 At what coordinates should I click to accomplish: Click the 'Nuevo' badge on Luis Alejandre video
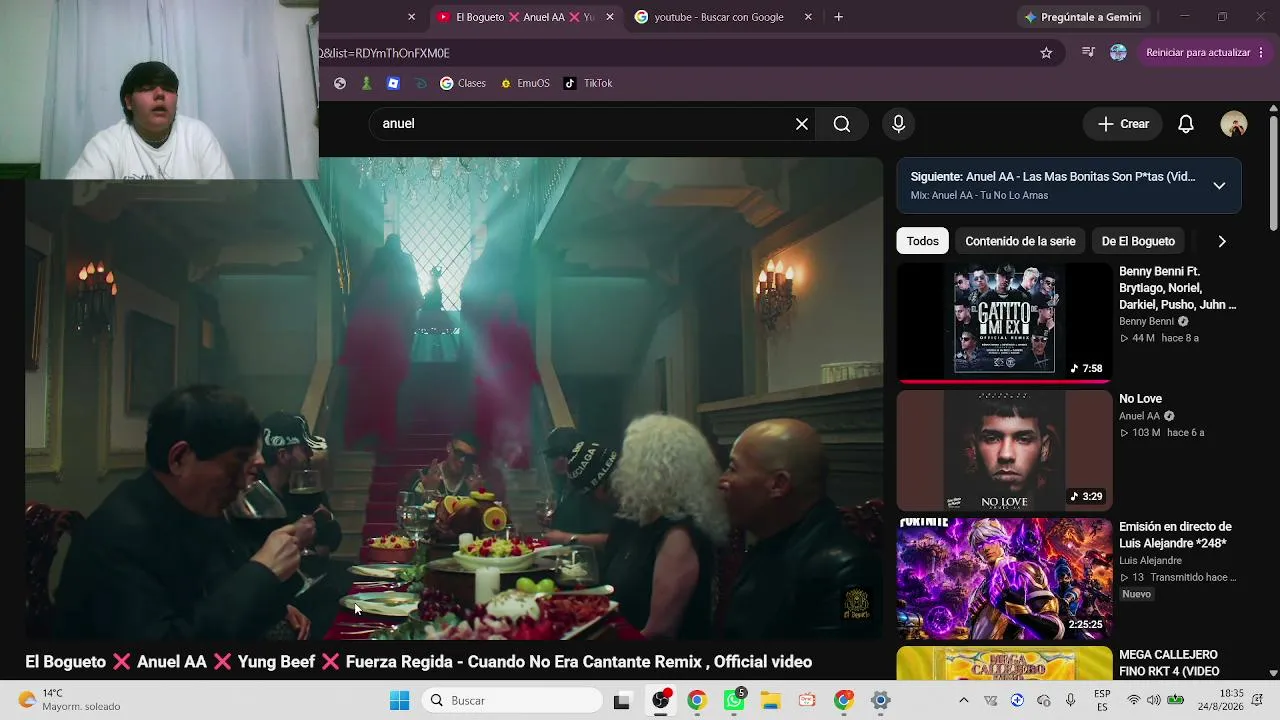click(x=1136, y=594)
